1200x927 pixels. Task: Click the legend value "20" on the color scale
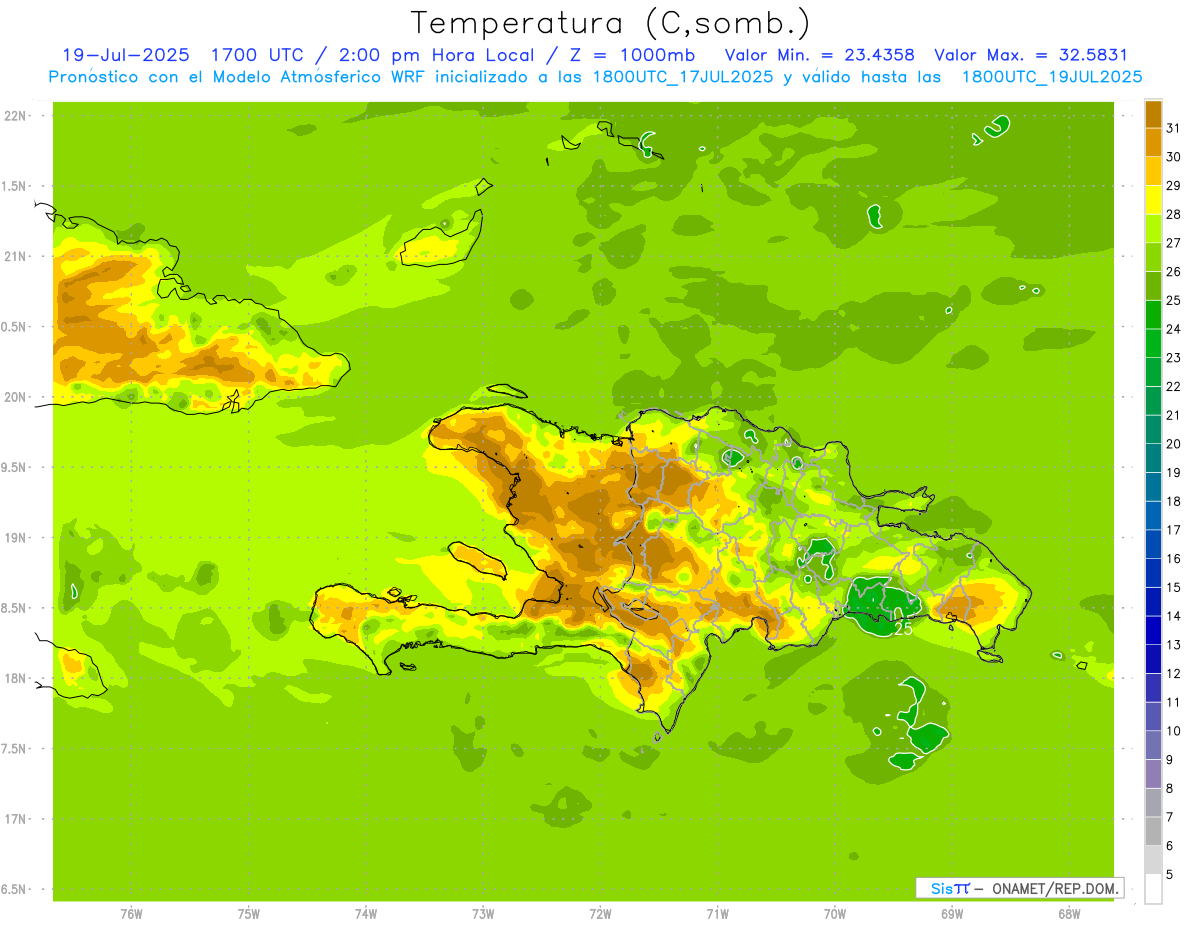pyautogui.click(x=1173, y=444)
